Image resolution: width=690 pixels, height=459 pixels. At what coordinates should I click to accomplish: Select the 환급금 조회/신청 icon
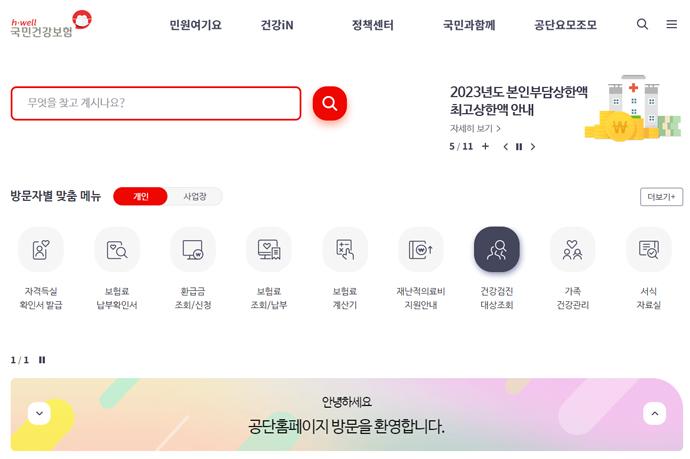tap(193, 250)
